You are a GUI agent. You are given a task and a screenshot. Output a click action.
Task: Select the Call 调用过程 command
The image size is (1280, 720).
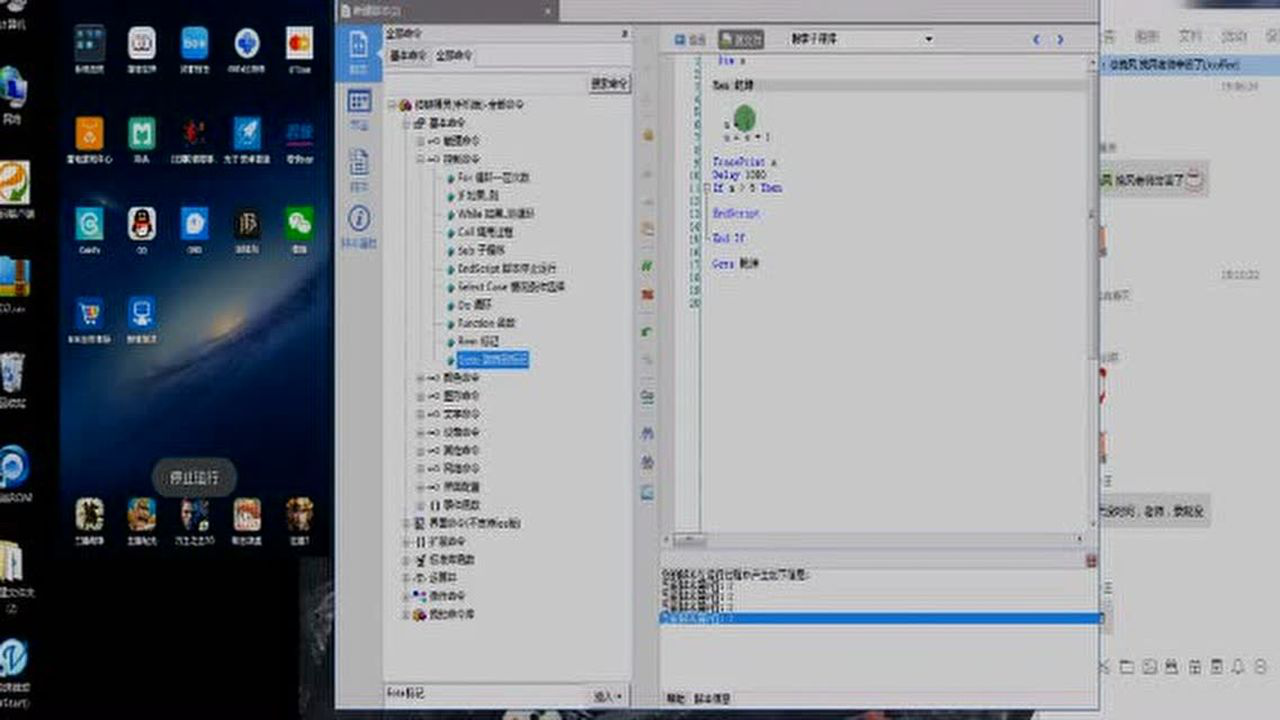point(485,232)
